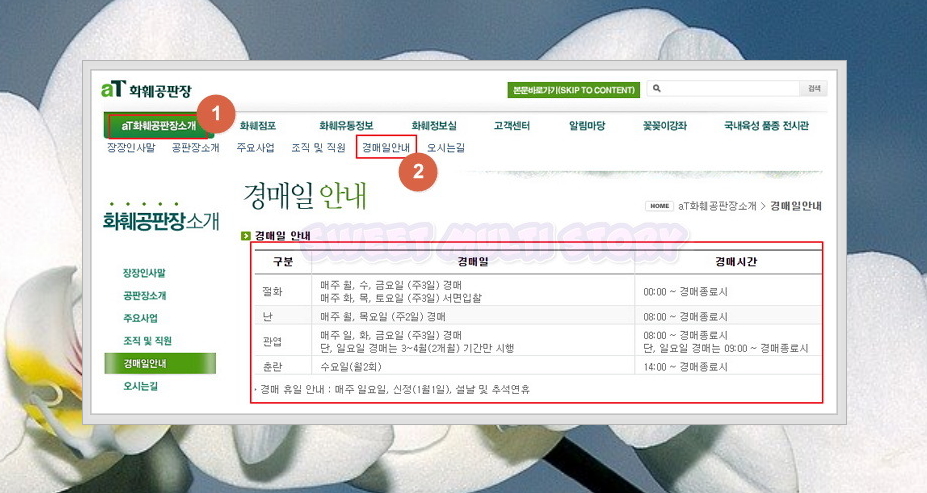Click the 검색 search button

[814, 89]
